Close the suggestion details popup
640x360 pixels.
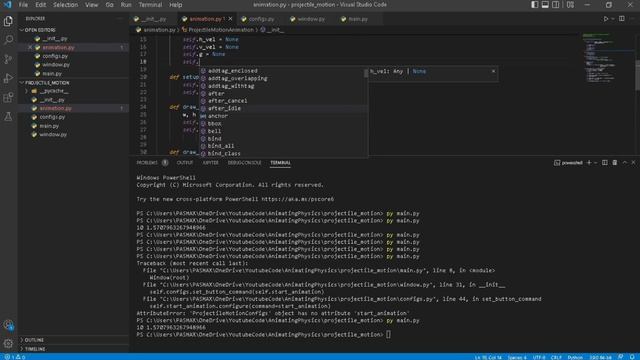pyautogui.click(x=493, y=71)
